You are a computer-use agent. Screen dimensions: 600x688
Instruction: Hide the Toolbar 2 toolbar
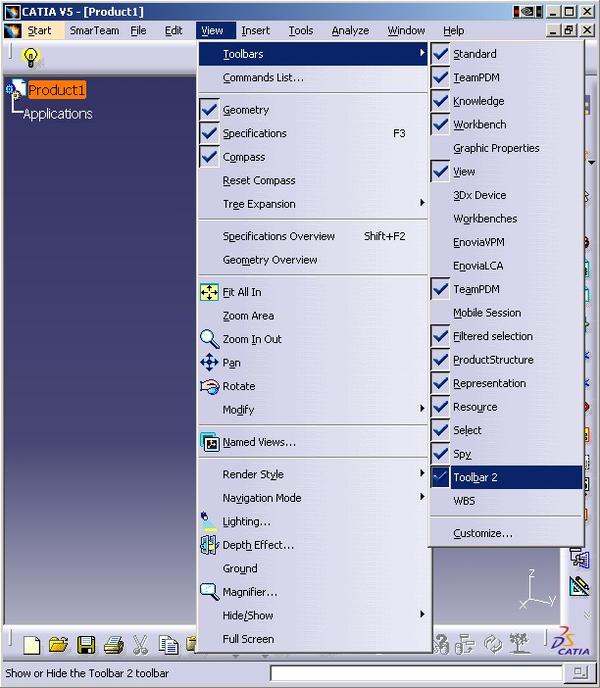507,477
